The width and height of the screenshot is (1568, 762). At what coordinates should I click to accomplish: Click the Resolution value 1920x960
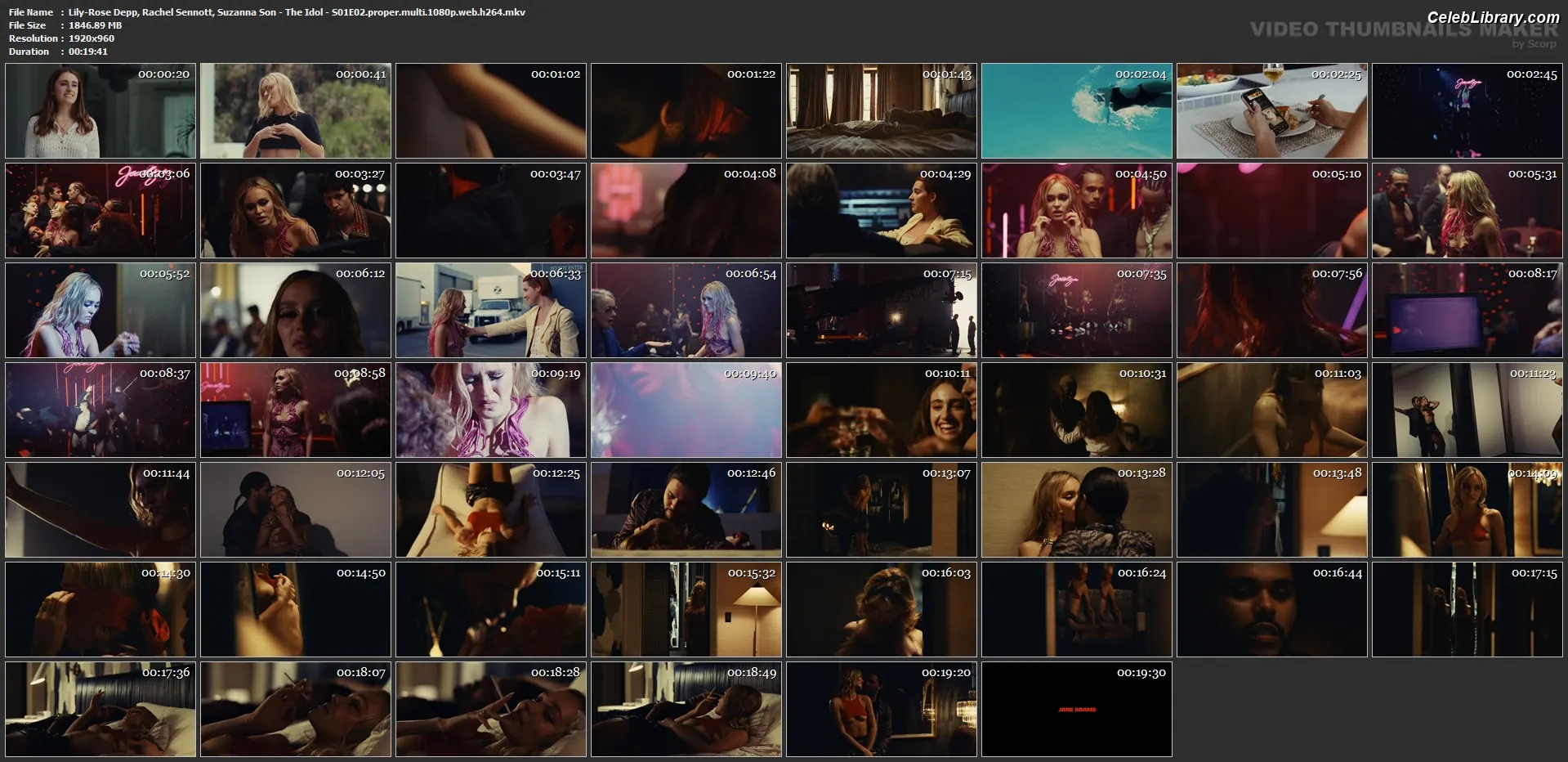coord(92,38)
